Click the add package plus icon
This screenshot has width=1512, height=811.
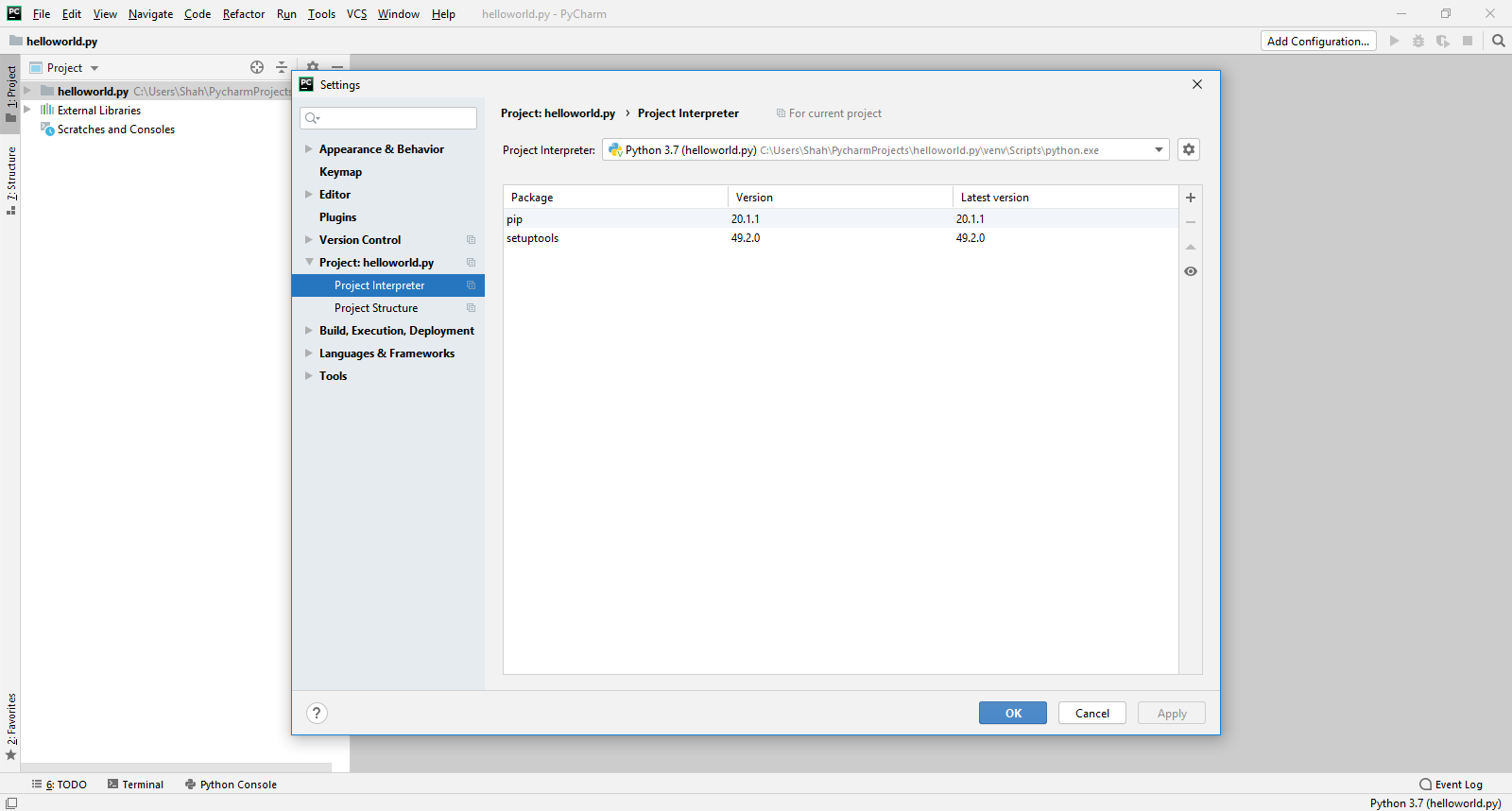pyautogui.click(x=1191, y=198)
